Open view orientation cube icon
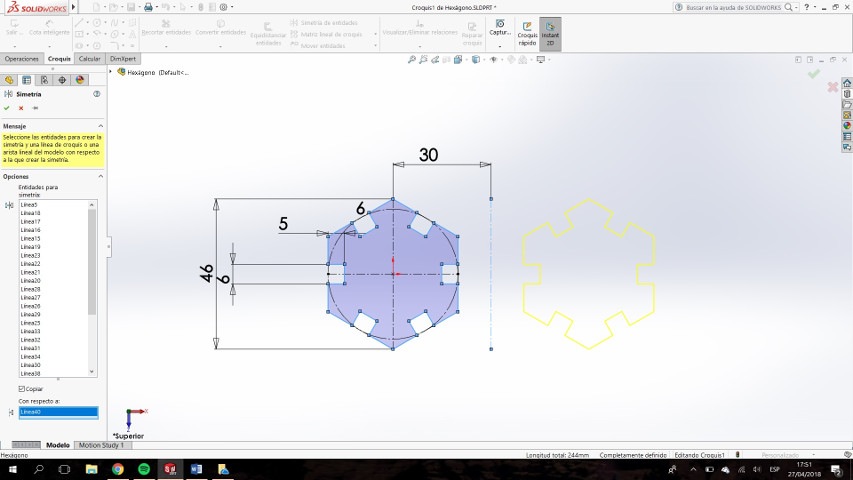This screenshot has width=853, height=480. tap(458, 59)
